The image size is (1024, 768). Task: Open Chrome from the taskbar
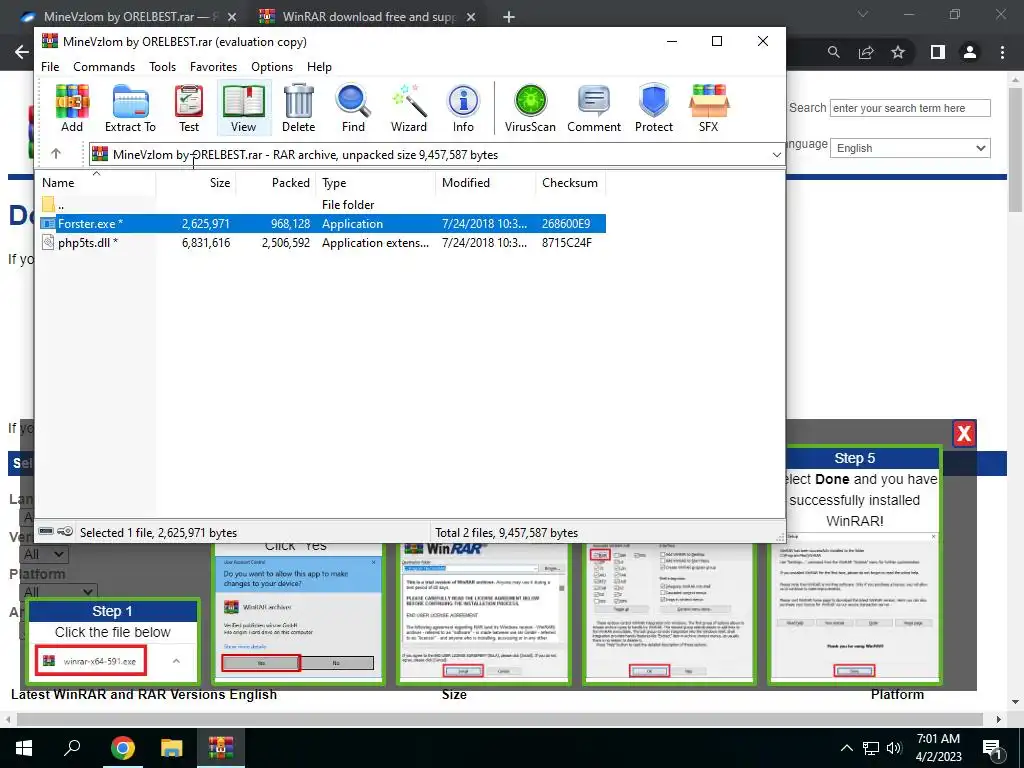[123, 748]
